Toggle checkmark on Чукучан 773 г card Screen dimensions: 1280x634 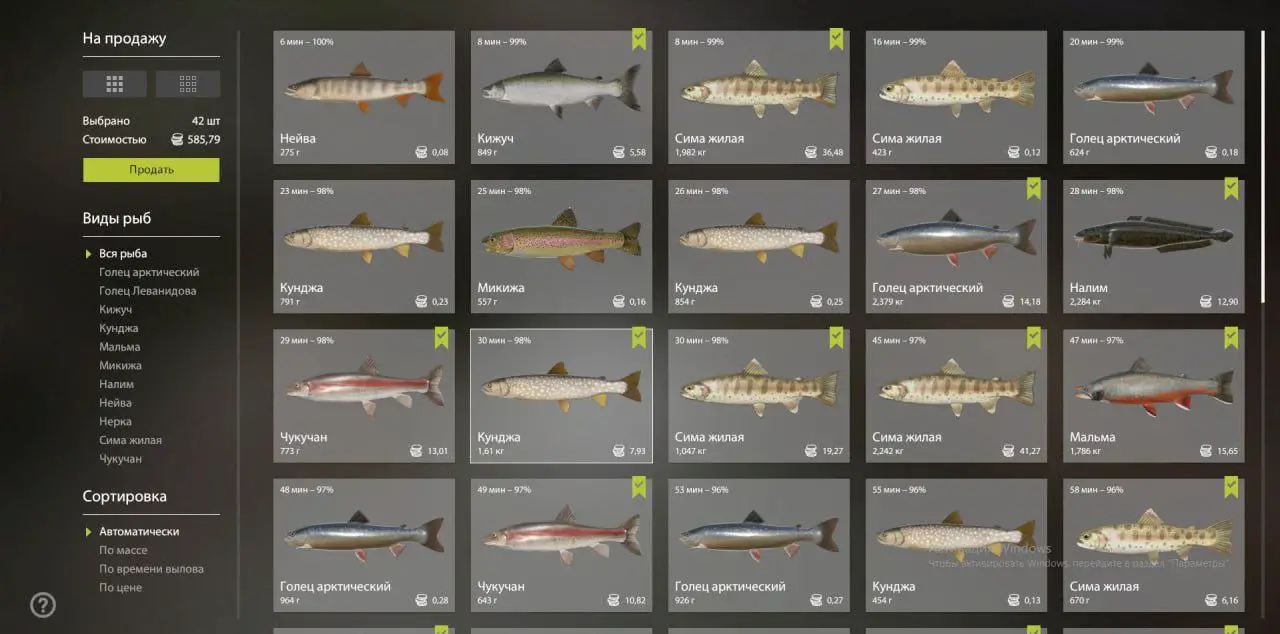[441, 338]
